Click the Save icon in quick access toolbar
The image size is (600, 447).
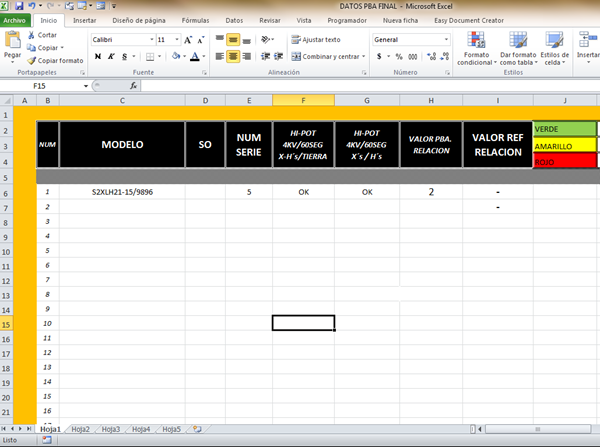(x=20, y=6)
